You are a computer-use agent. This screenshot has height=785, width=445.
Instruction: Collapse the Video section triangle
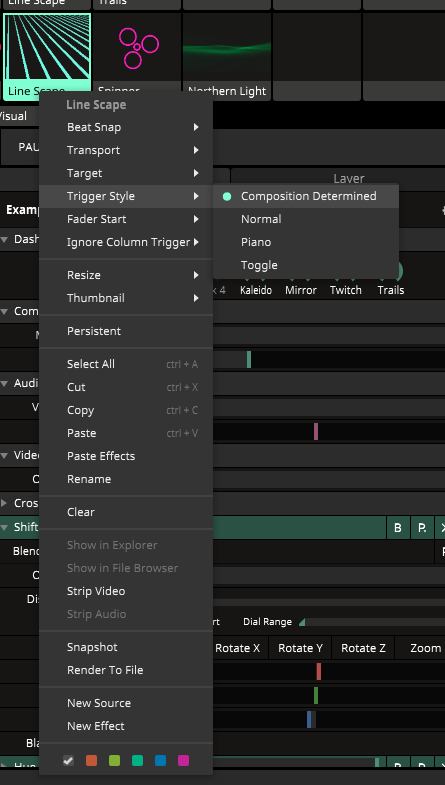click(x=5, y=456)
